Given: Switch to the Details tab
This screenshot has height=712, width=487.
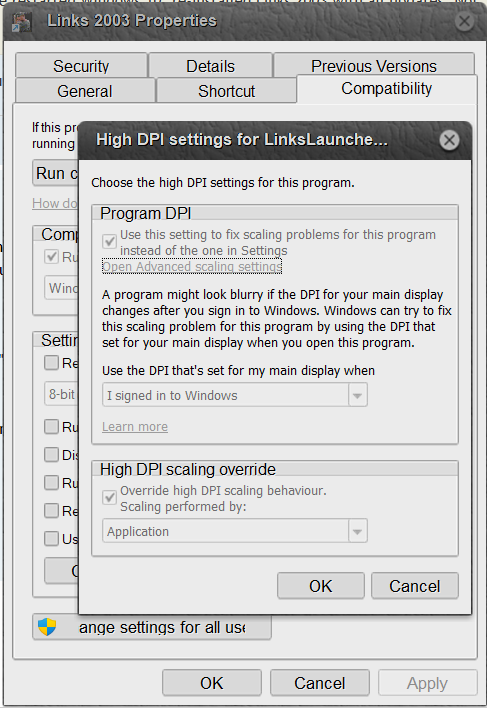Looking at the screenshot, I should point(210,66).
